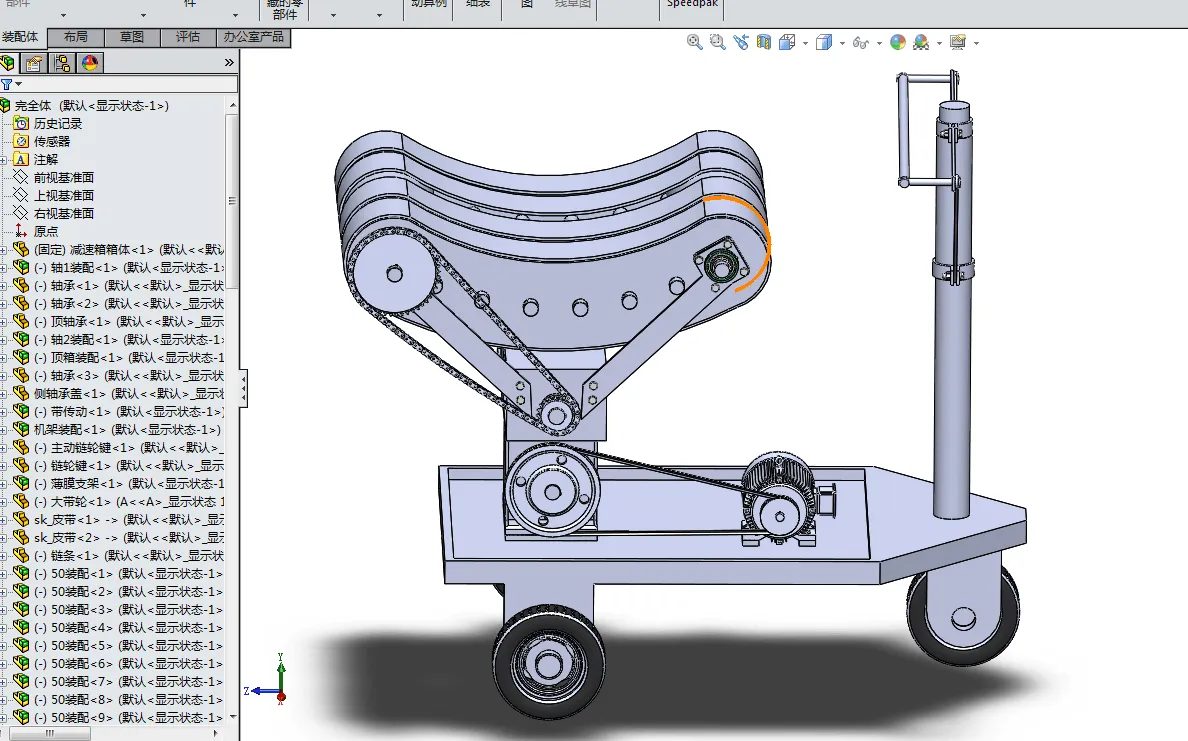Expand the 机架装配<1> tree node
1188x741 pixels.
coord(4,429)
